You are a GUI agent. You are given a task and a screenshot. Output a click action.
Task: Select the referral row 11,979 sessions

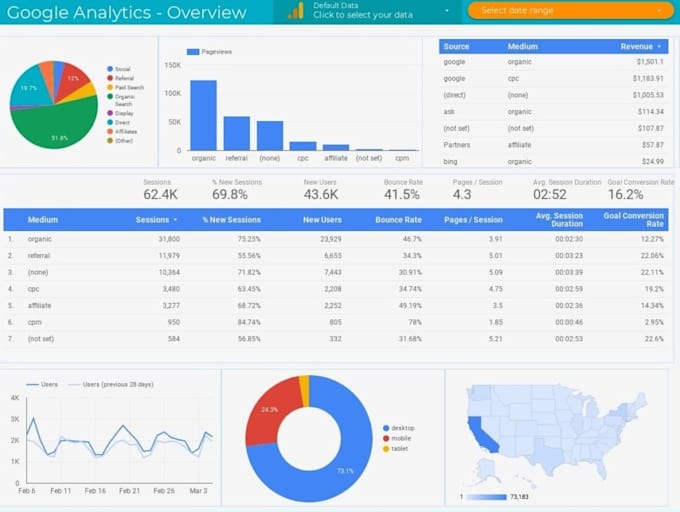[x=336, y=256]
